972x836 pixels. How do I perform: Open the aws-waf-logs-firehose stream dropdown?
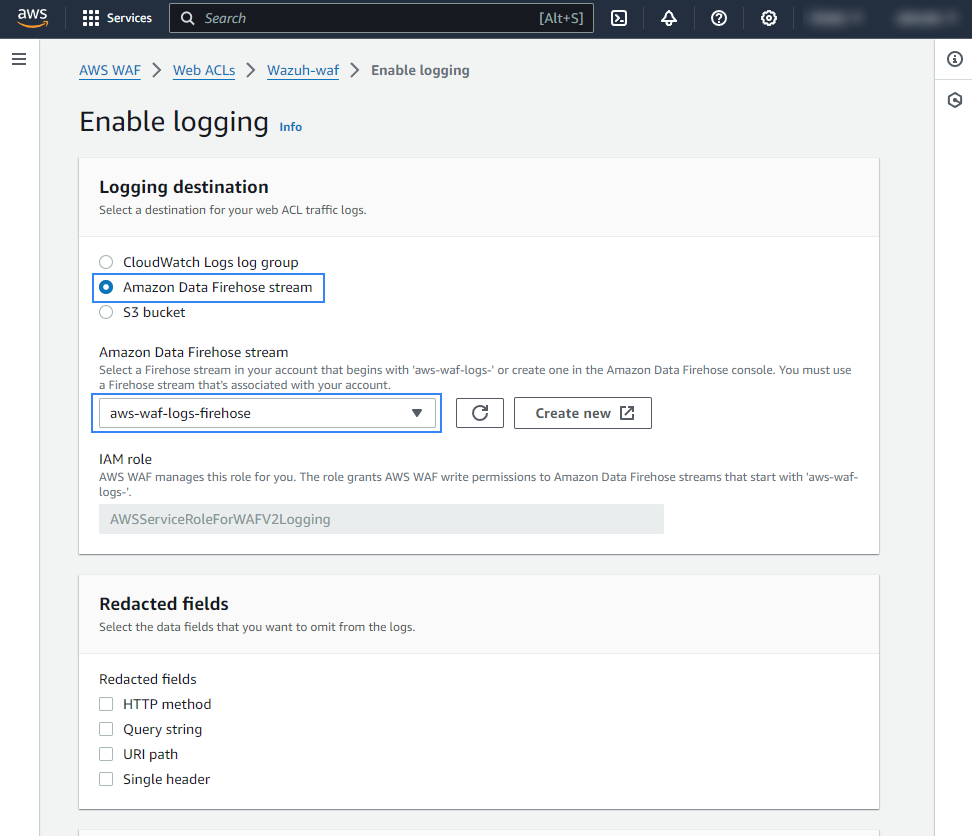pos(265,413)
